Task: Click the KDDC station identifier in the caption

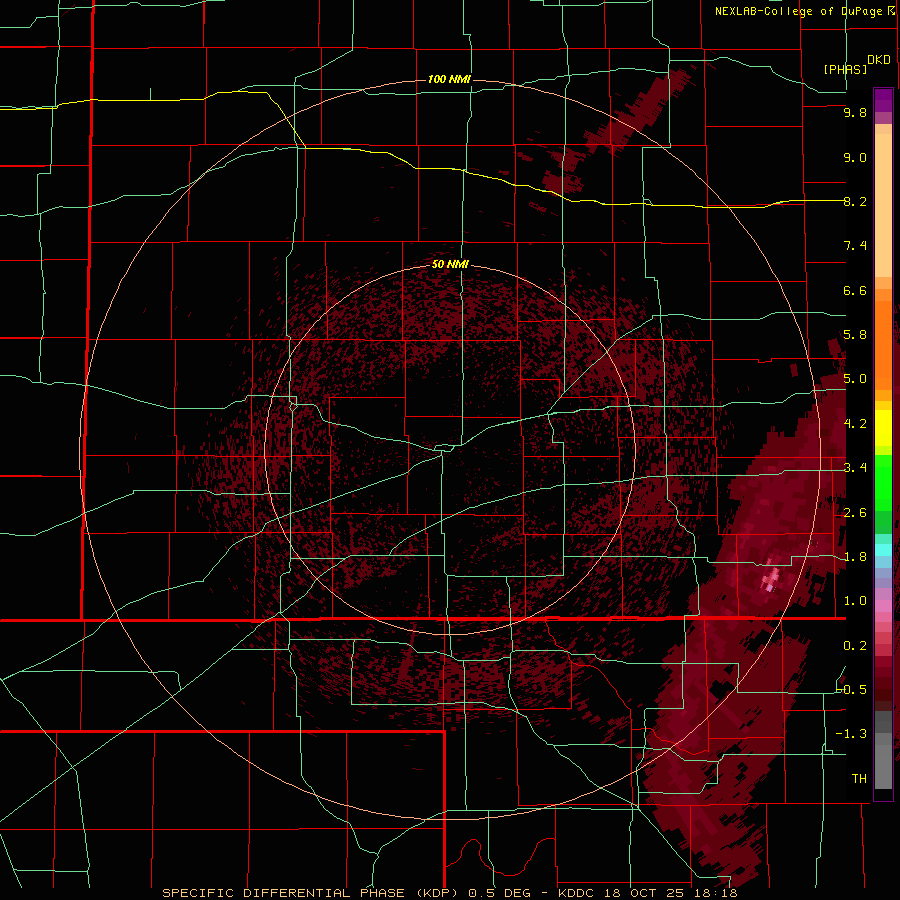Action: click(x=575, y=893)
